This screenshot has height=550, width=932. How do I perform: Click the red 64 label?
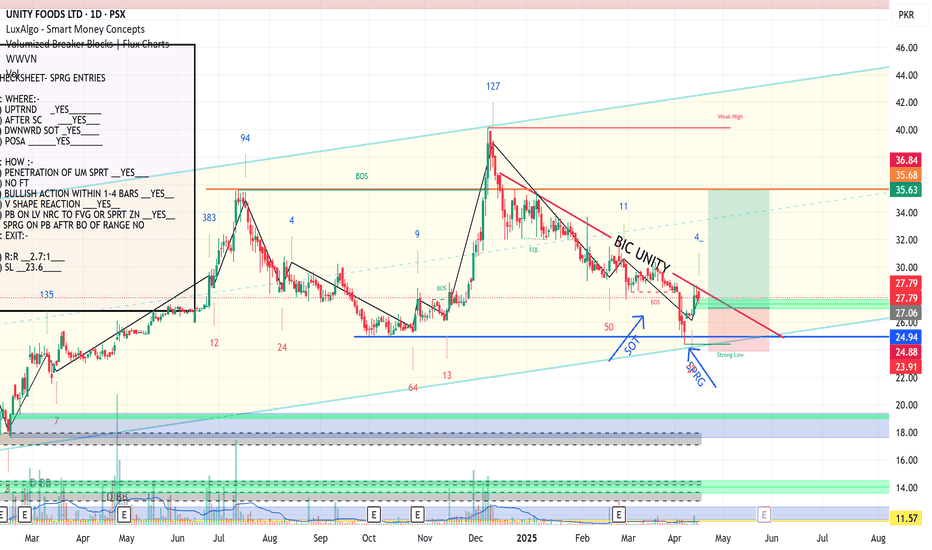(x=413, y=388)
